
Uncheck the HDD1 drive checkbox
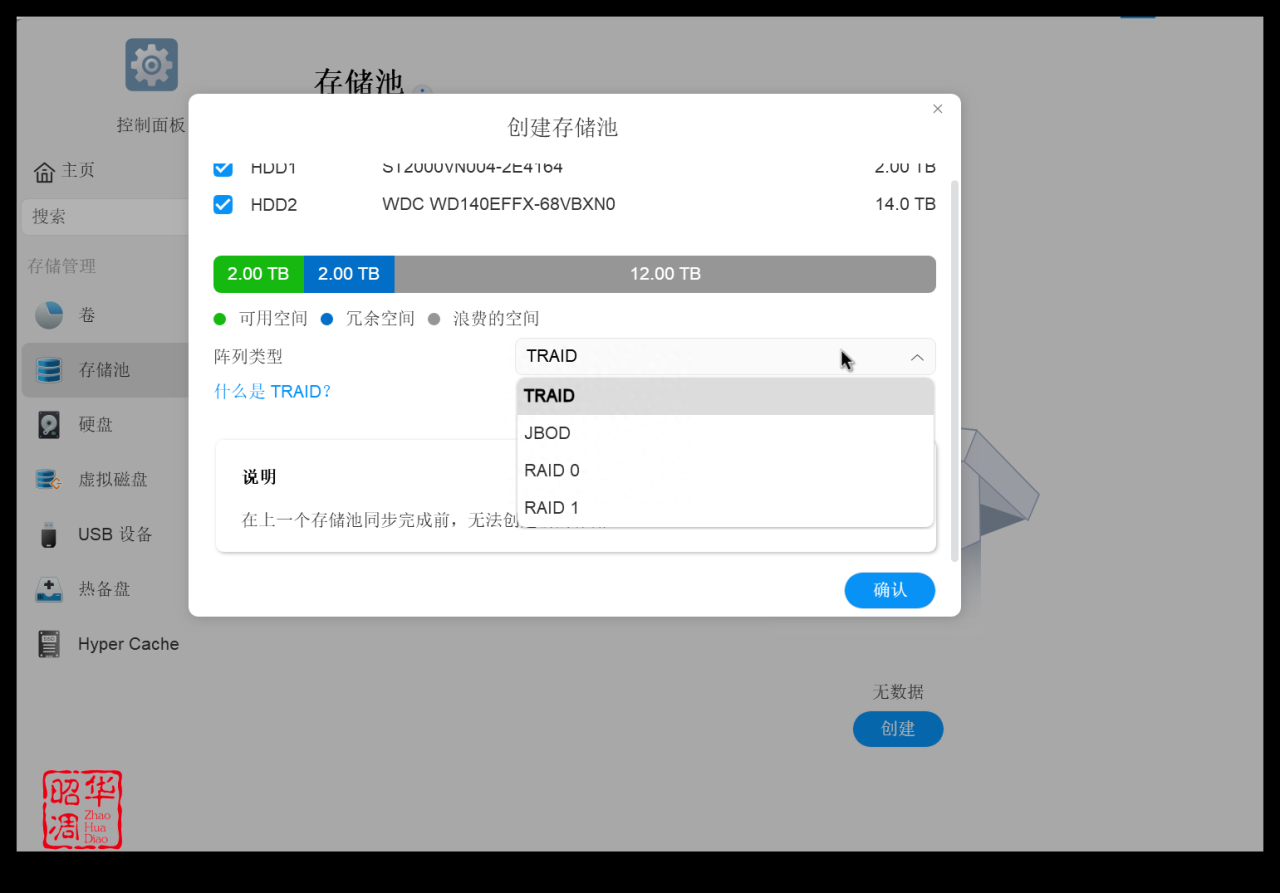(222, 168)
